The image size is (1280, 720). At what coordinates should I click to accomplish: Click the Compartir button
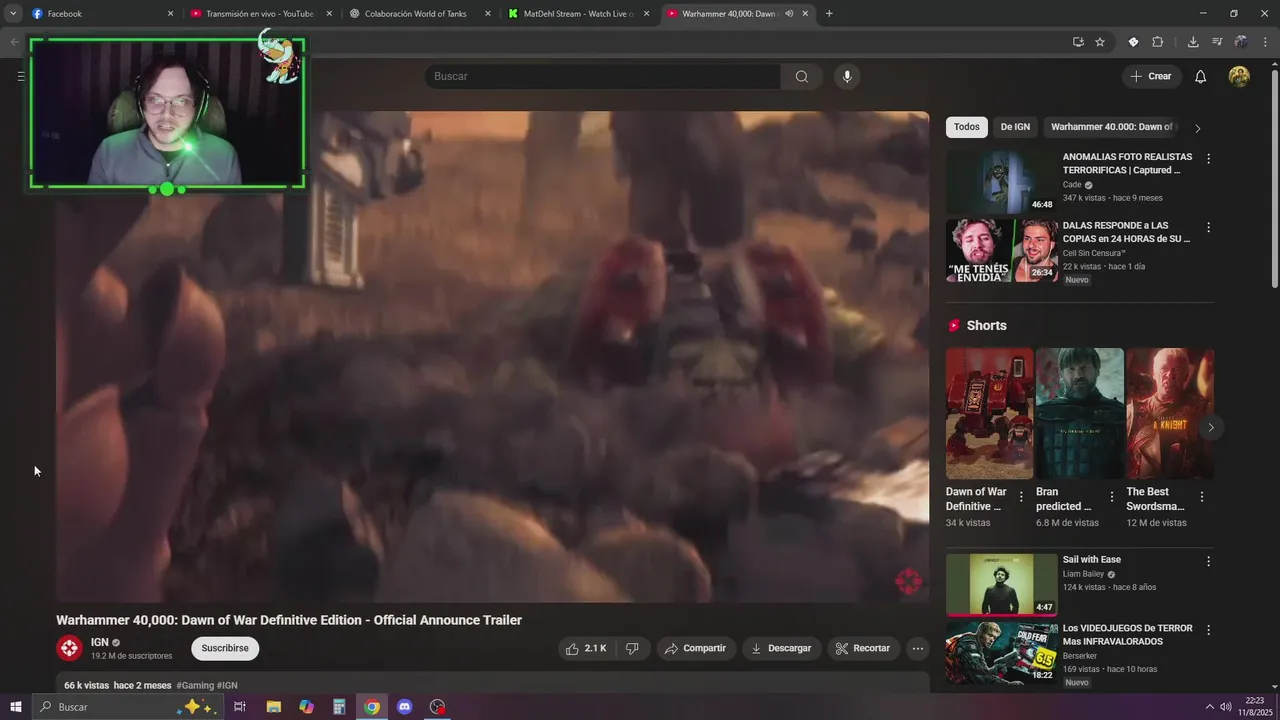[x=696, y=648]
